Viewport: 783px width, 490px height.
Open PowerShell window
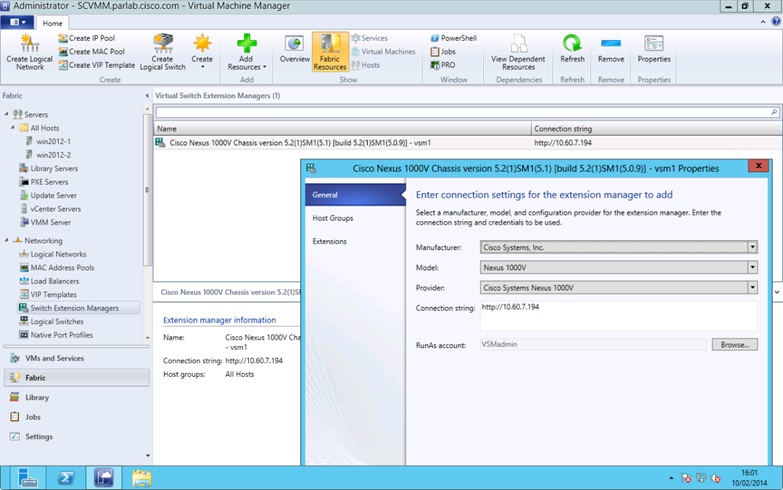[453, 38]
